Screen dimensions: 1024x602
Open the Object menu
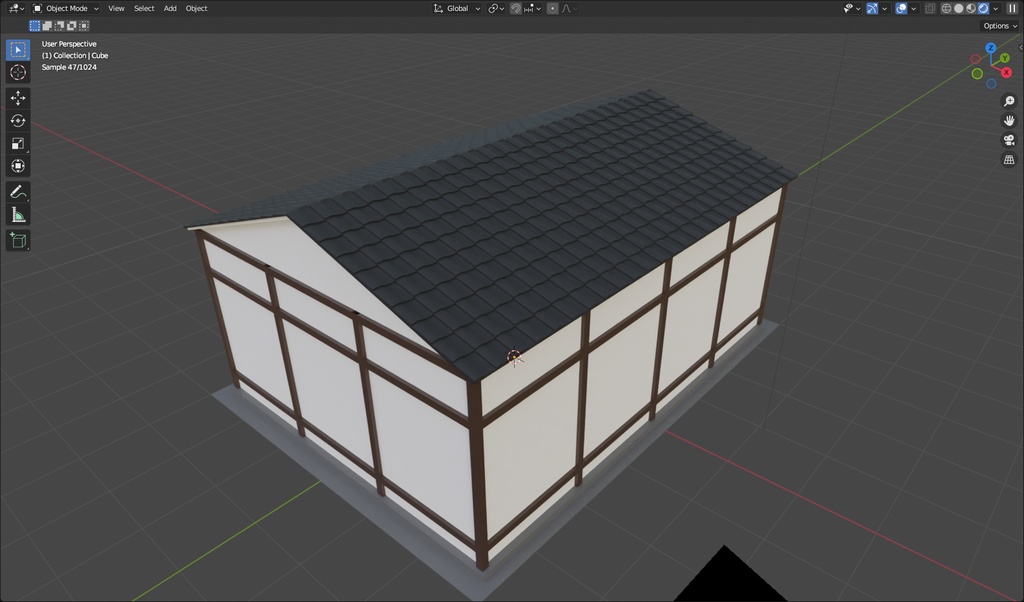(x=196, y=8)
